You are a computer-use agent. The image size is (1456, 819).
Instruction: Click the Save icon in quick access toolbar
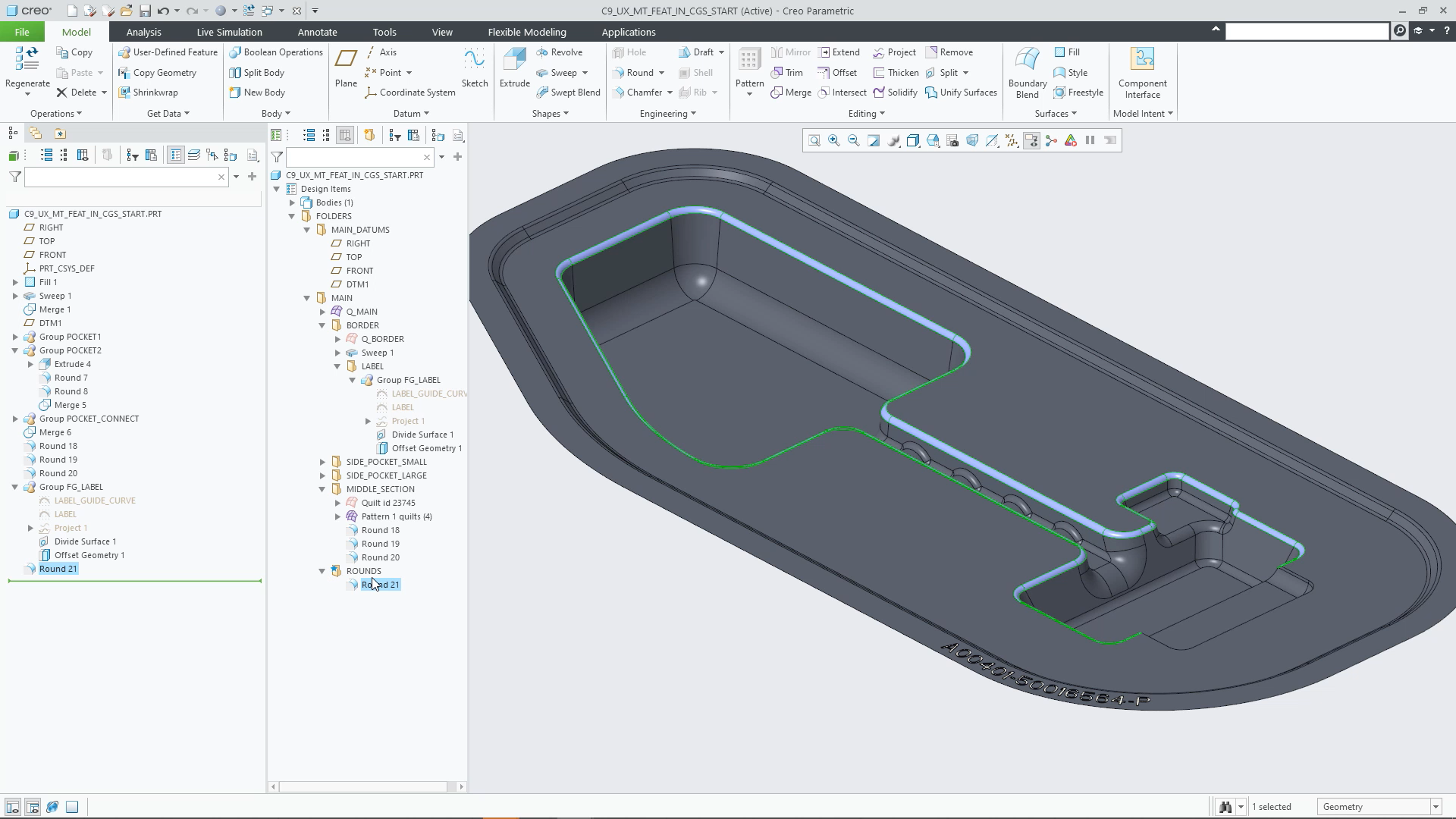(145, 11)
